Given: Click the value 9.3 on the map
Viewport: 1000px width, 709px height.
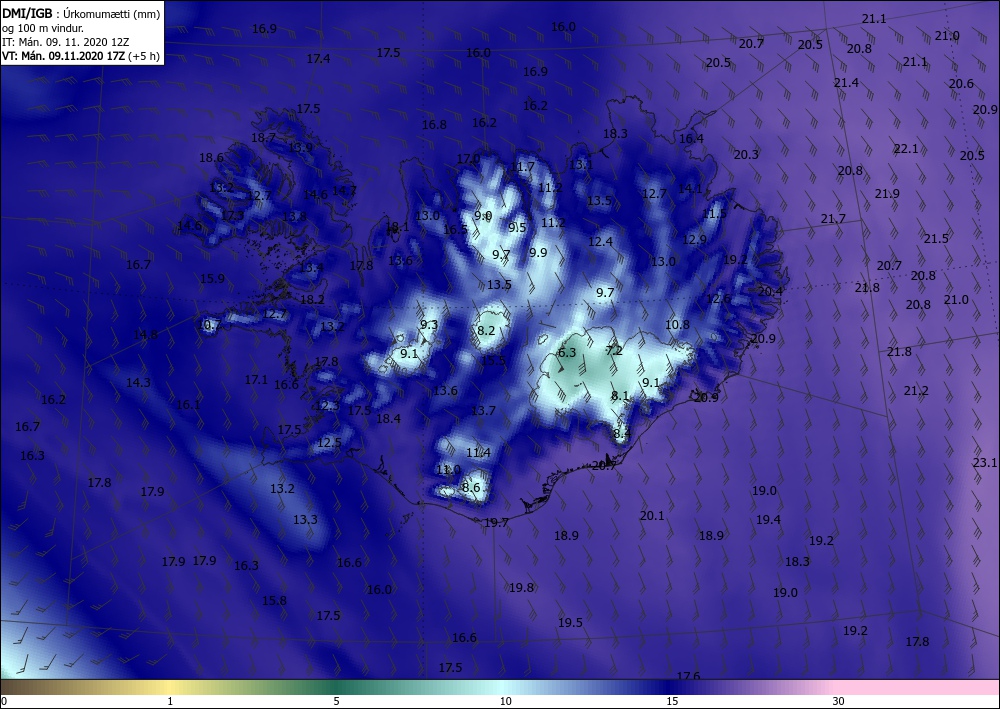Looking at the screenshot, I should [429, 325].
